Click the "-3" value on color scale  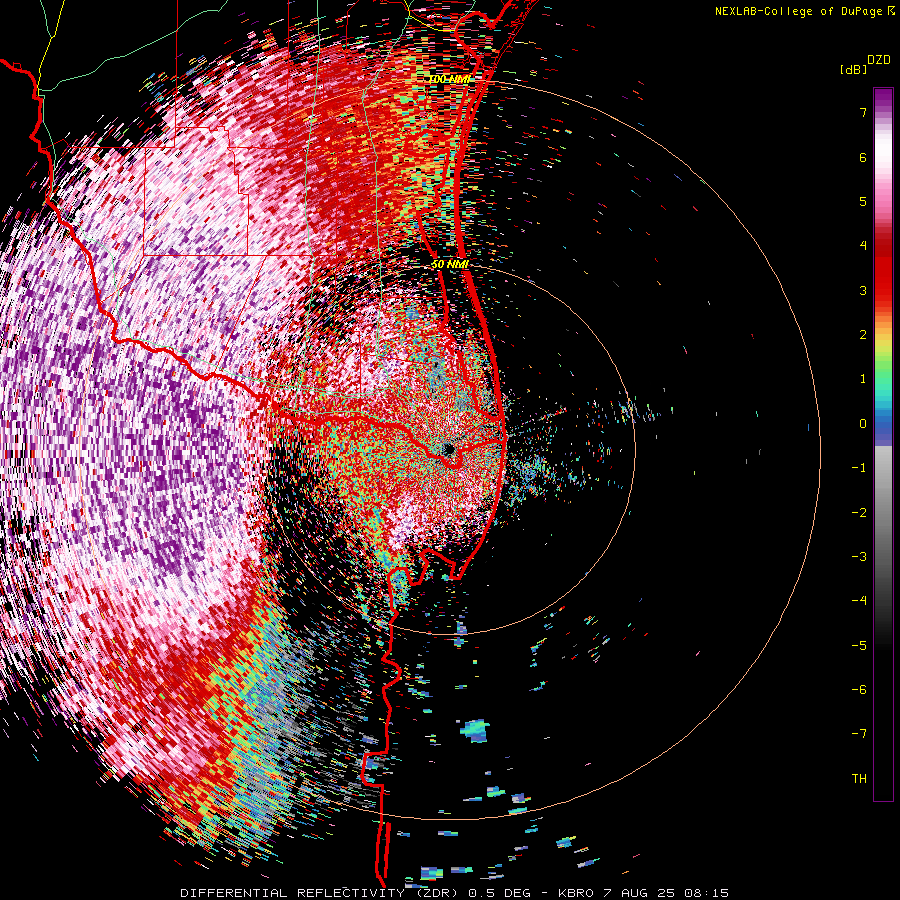coord(859,557)
